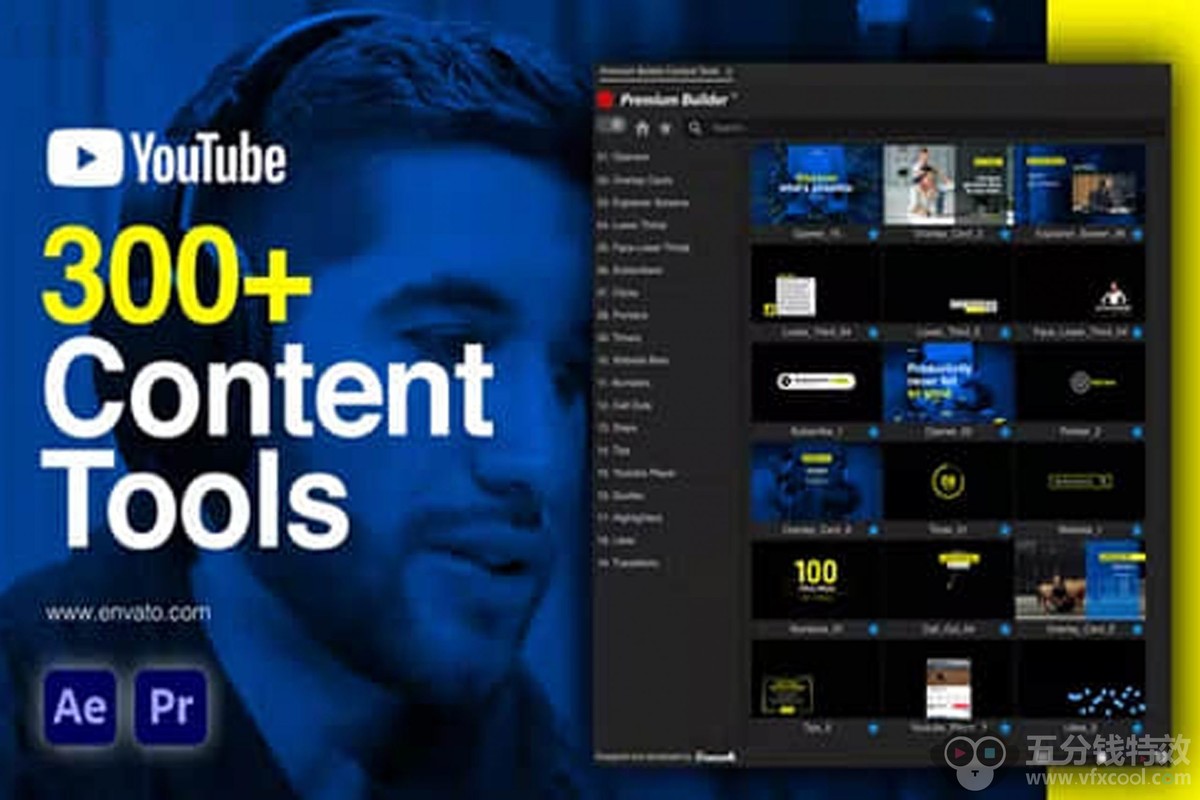Click the blue dot beside Timer_01

coord(1005,530)
